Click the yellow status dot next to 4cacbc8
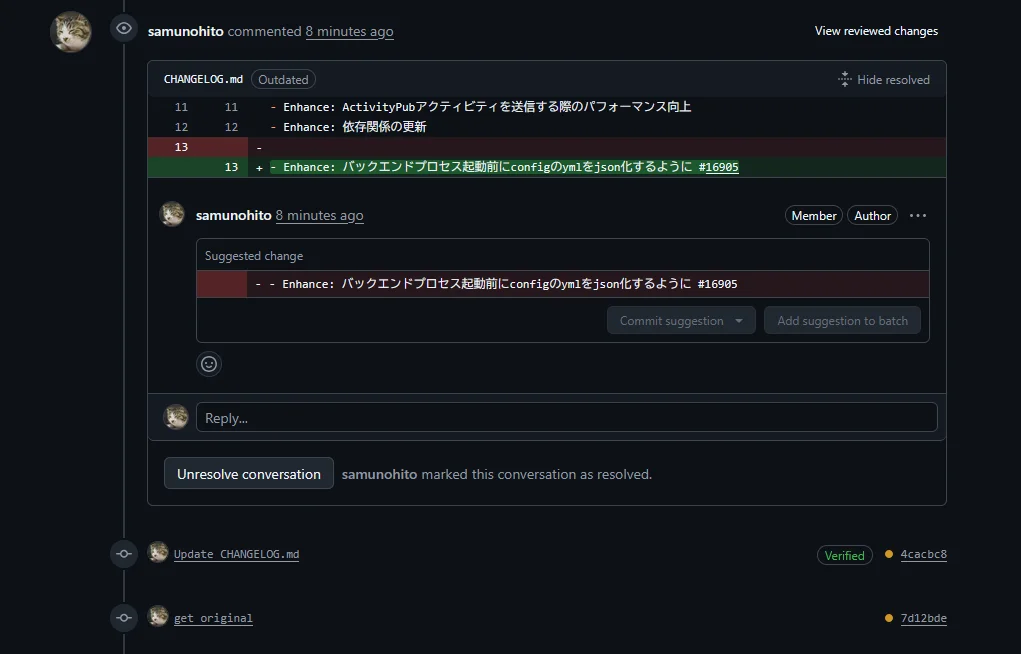 pyautogui.click(x=889, y=555)
